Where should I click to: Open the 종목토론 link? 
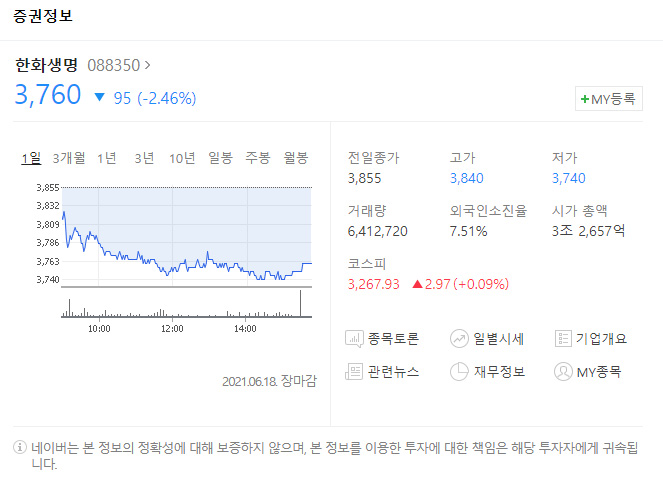pyautogui.click(x=393, y=339)
